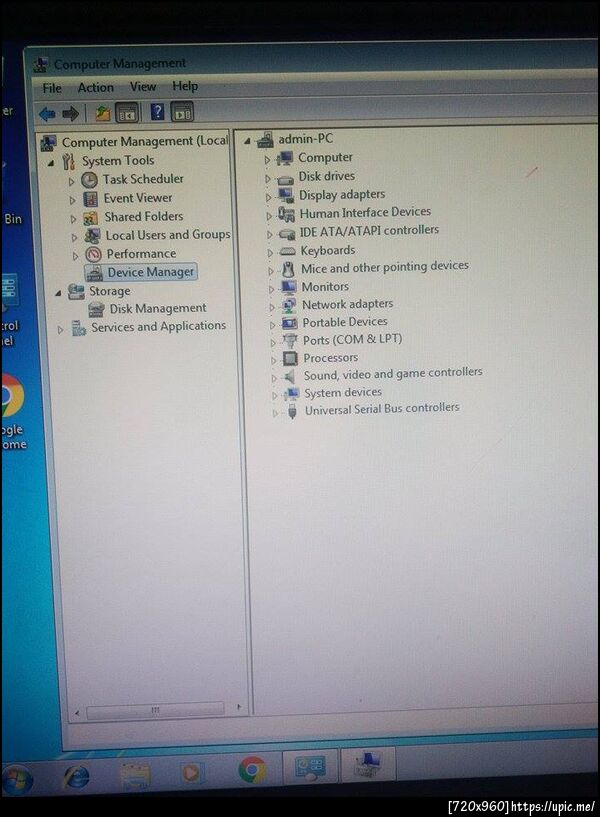Toggle Show/Hide Action Pane toolbar icon
This screenshot has height=817, width=600.
click(182, 112)
